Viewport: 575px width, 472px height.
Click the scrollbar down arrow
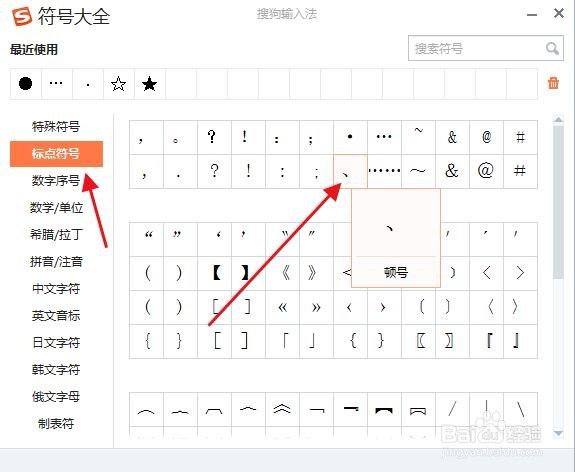(x=558, y=434)
